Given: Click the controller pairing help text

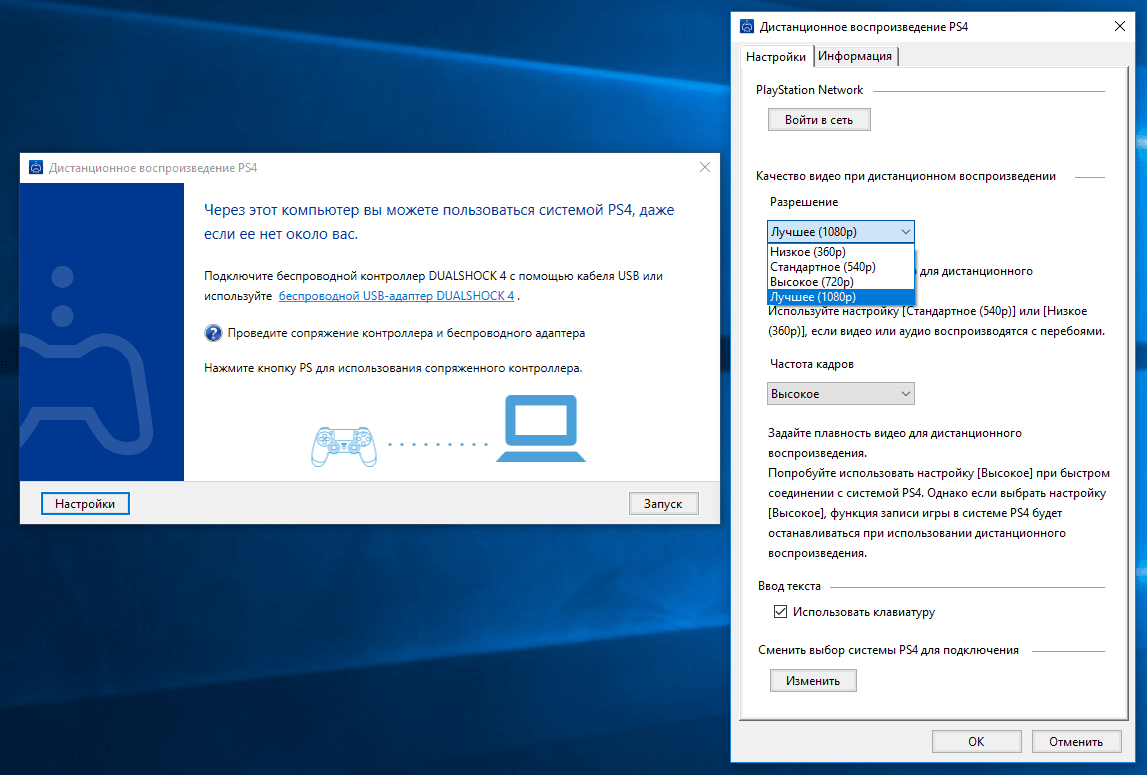Looking at the screenshot, I should point(406,333).
